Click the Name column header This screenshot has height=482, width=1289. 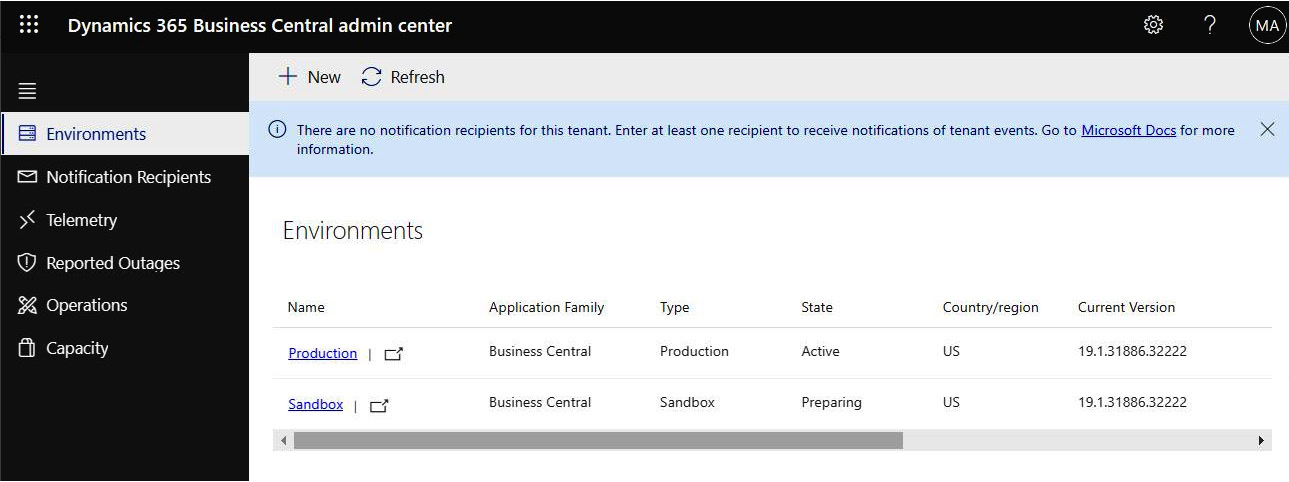pos(306,307)
